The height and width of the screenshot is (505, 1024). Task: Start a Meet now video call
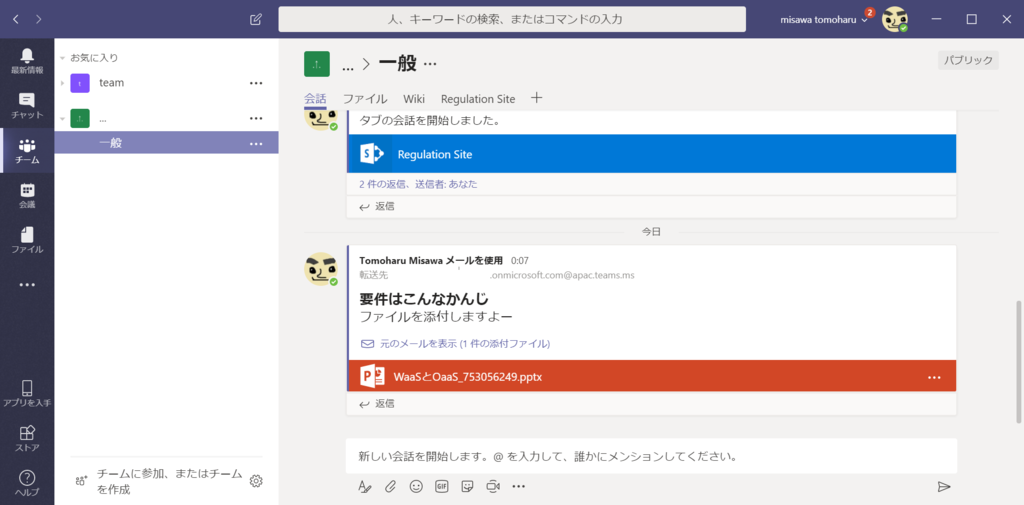[492, 486]
